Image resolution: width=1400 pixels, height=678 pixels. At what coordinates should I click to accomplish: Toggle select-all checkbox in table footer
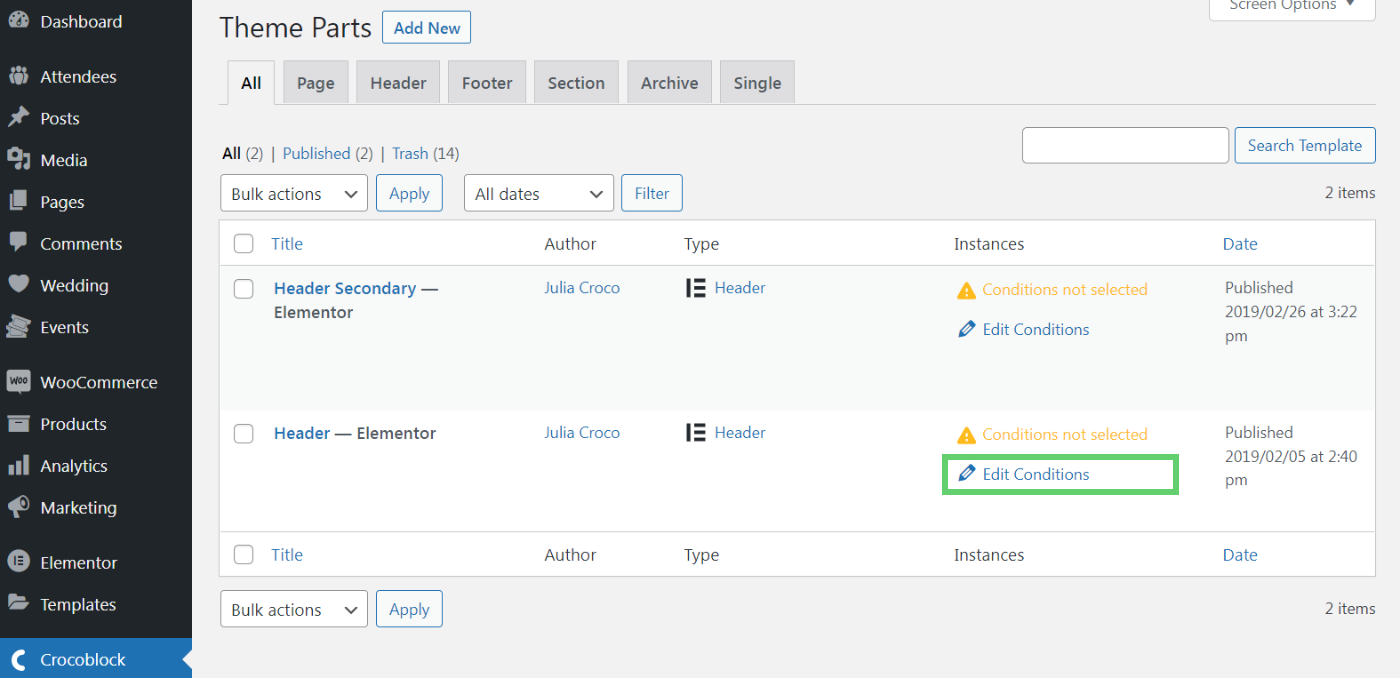(244, 555)
